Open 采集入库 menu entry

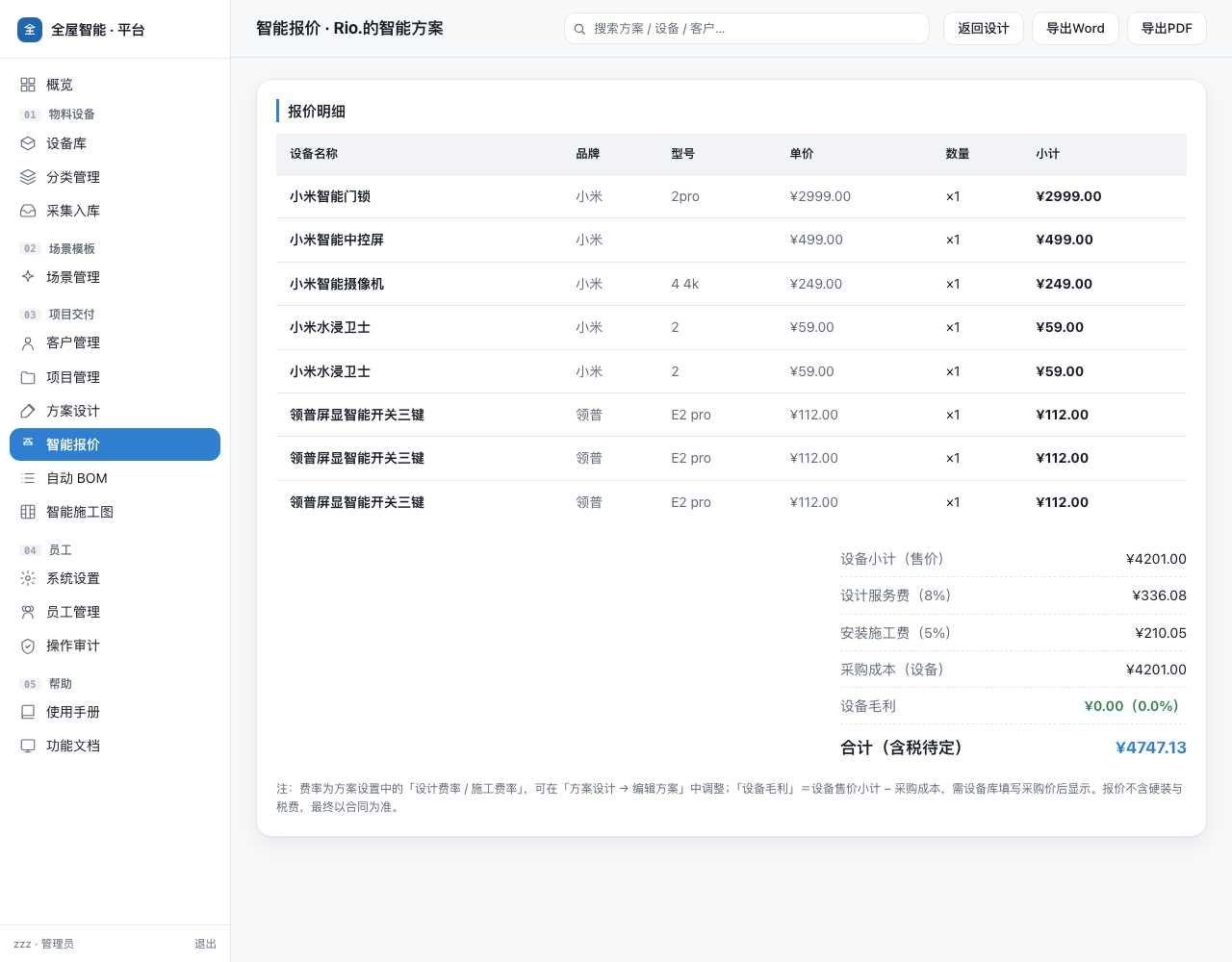tap(115, 211)
